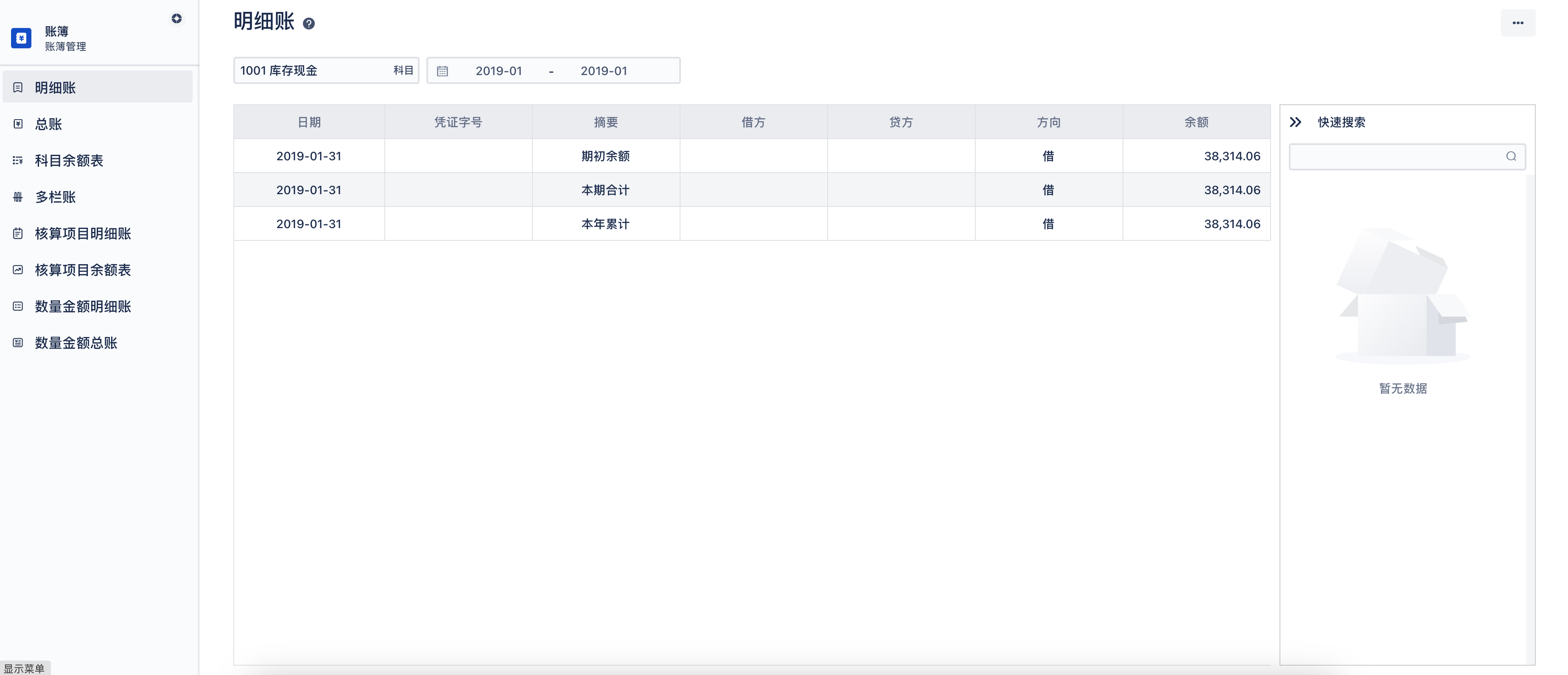The image size is (1568, 675).
Task: Go to 科目余额表 in sidebar
Action: (x=69, y=161)
